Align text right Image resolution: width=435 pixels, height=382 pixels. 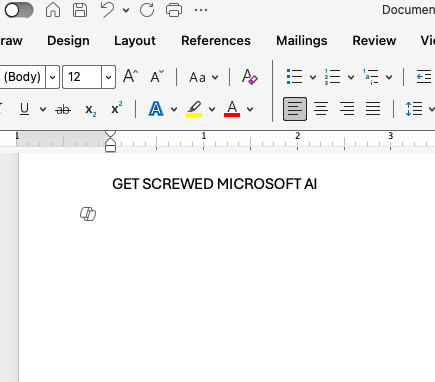pyautogui.click(x=347, y=109)
